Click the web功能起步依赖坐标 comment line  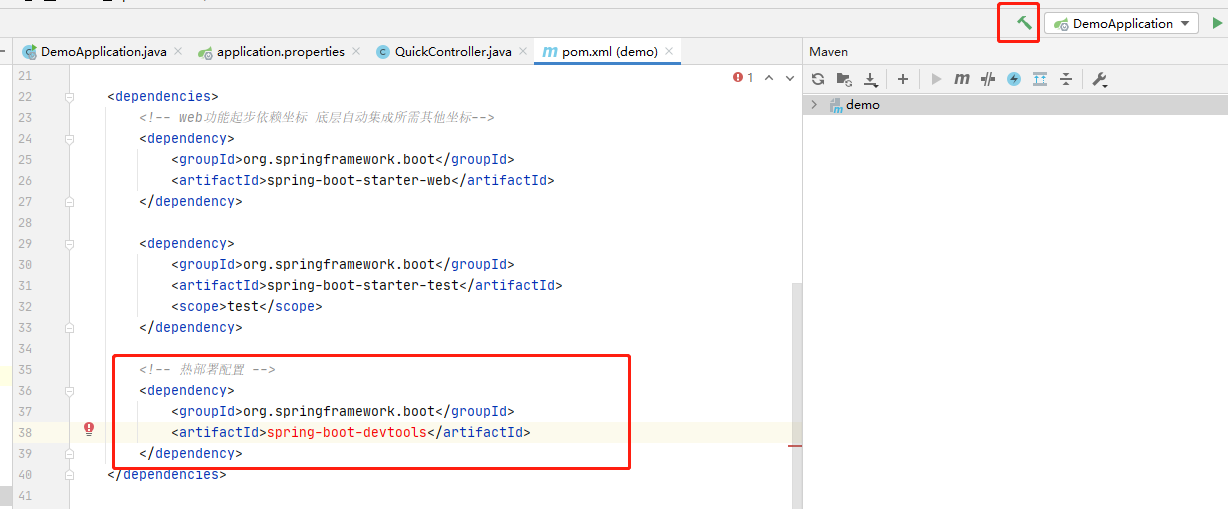tap(317, 117)
